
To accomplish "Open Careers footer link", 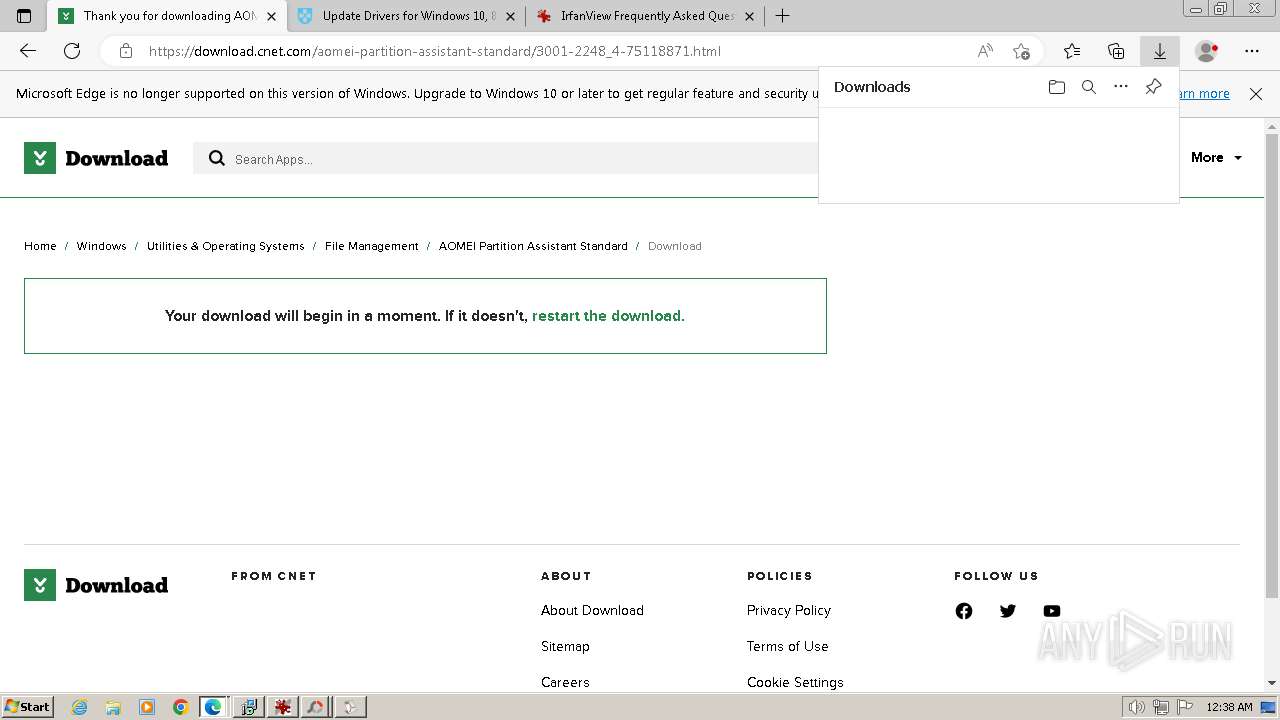I will point(565,682).
